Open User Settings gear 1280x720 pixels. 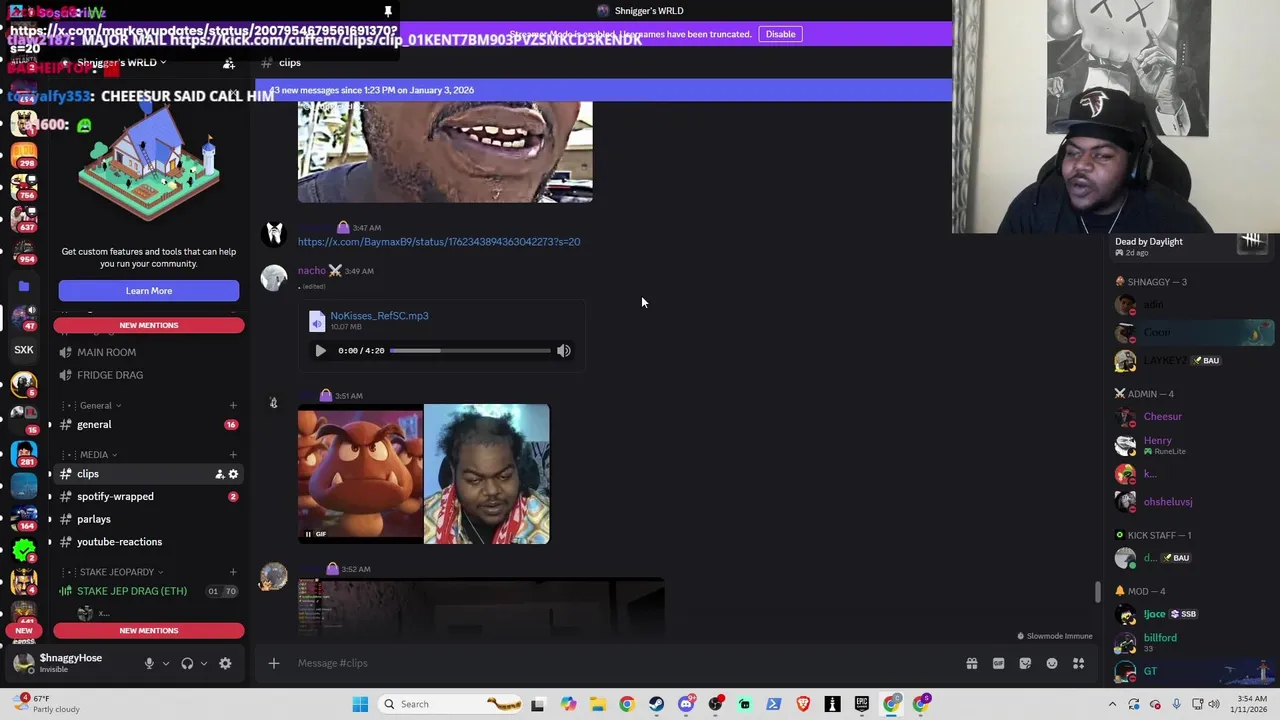pyautogui.click(x=225, y=663)
